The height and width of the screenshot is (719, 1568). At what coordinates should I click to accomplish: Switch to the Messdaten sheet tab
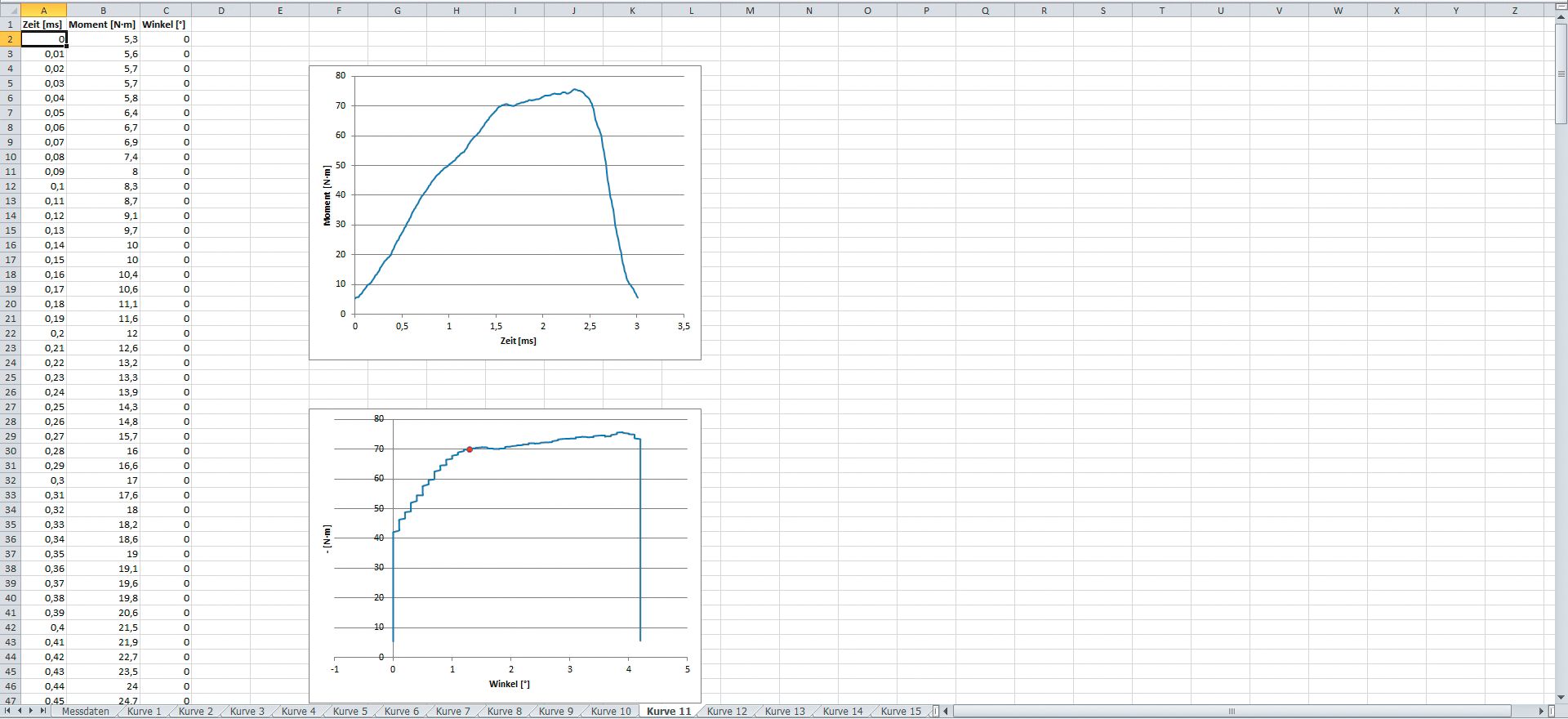tap(85, 712)
